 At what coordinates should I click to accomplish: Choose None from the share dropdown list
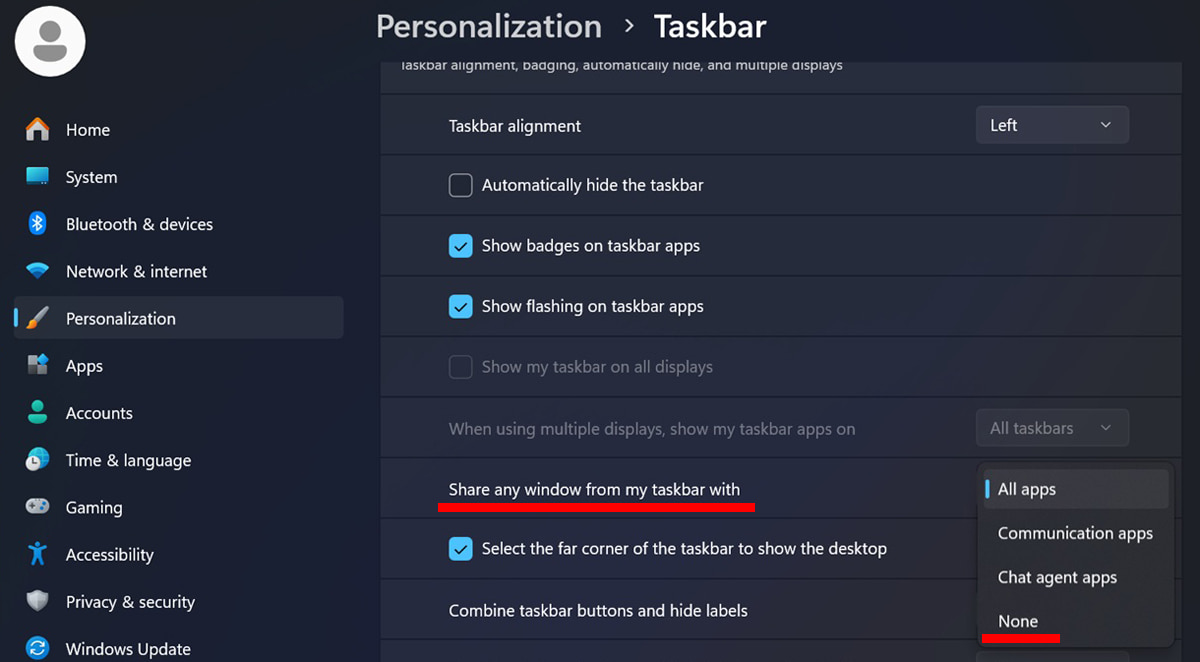click(1018, 621)
